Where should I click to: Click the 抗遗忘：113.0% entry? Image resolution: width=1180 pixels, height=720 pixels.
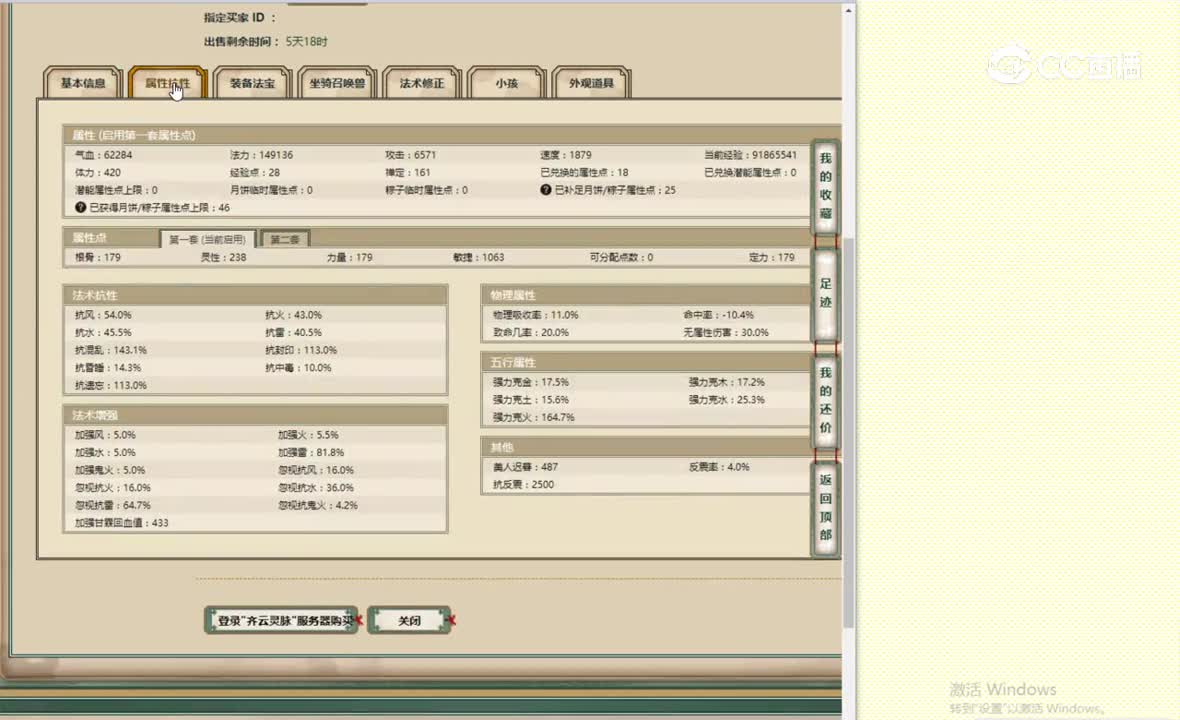[111, 385]
